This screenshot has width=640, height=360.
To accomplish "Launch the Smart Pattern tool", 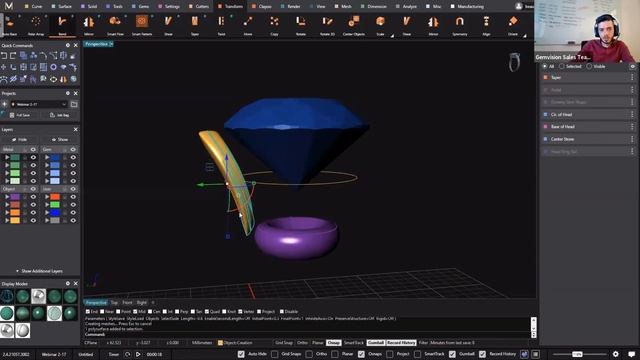I will pyautogui.click(x=142, y=25).
